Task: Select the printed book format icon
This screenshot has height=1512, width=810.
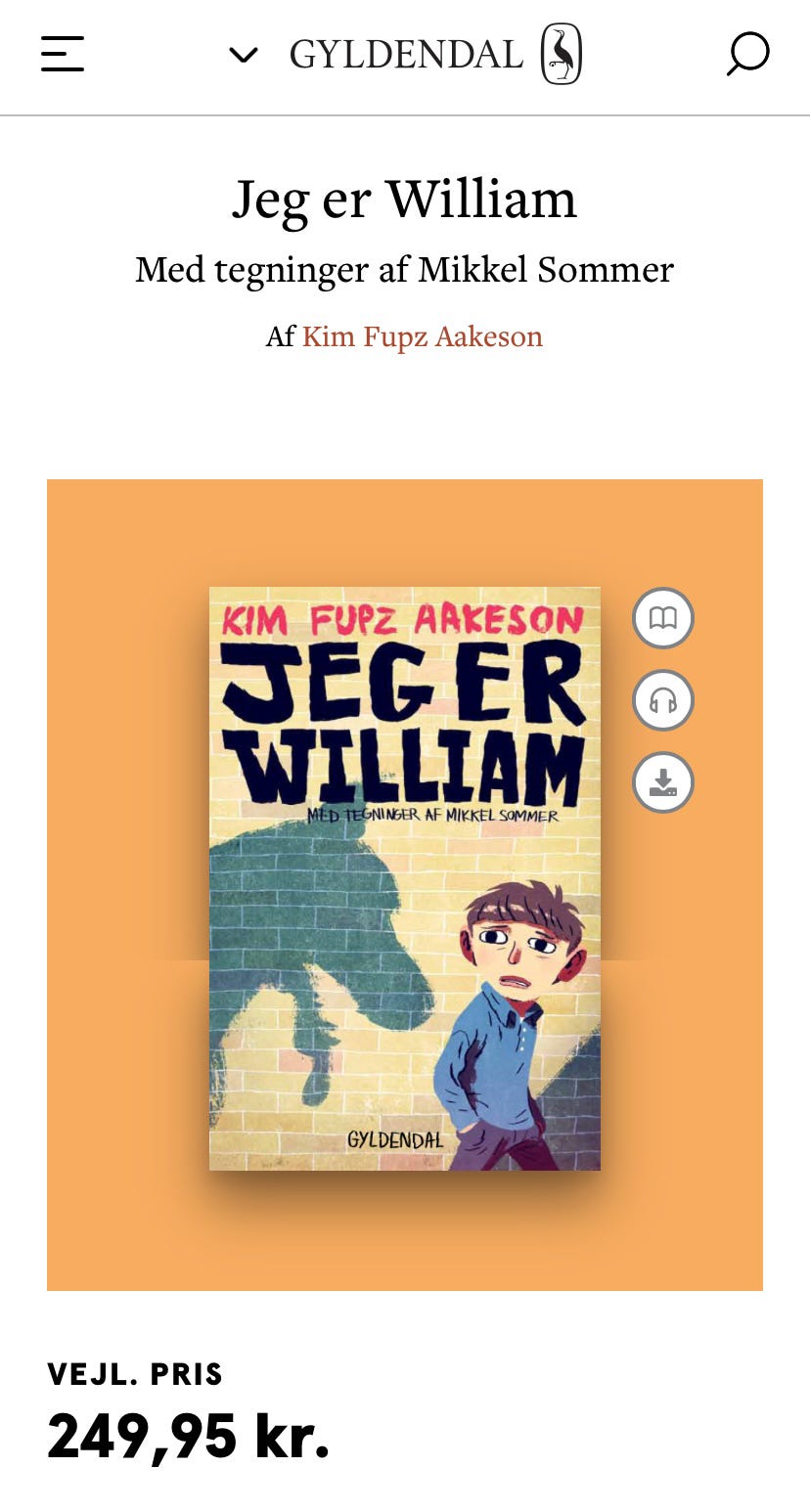Action: tap(663, 618)
